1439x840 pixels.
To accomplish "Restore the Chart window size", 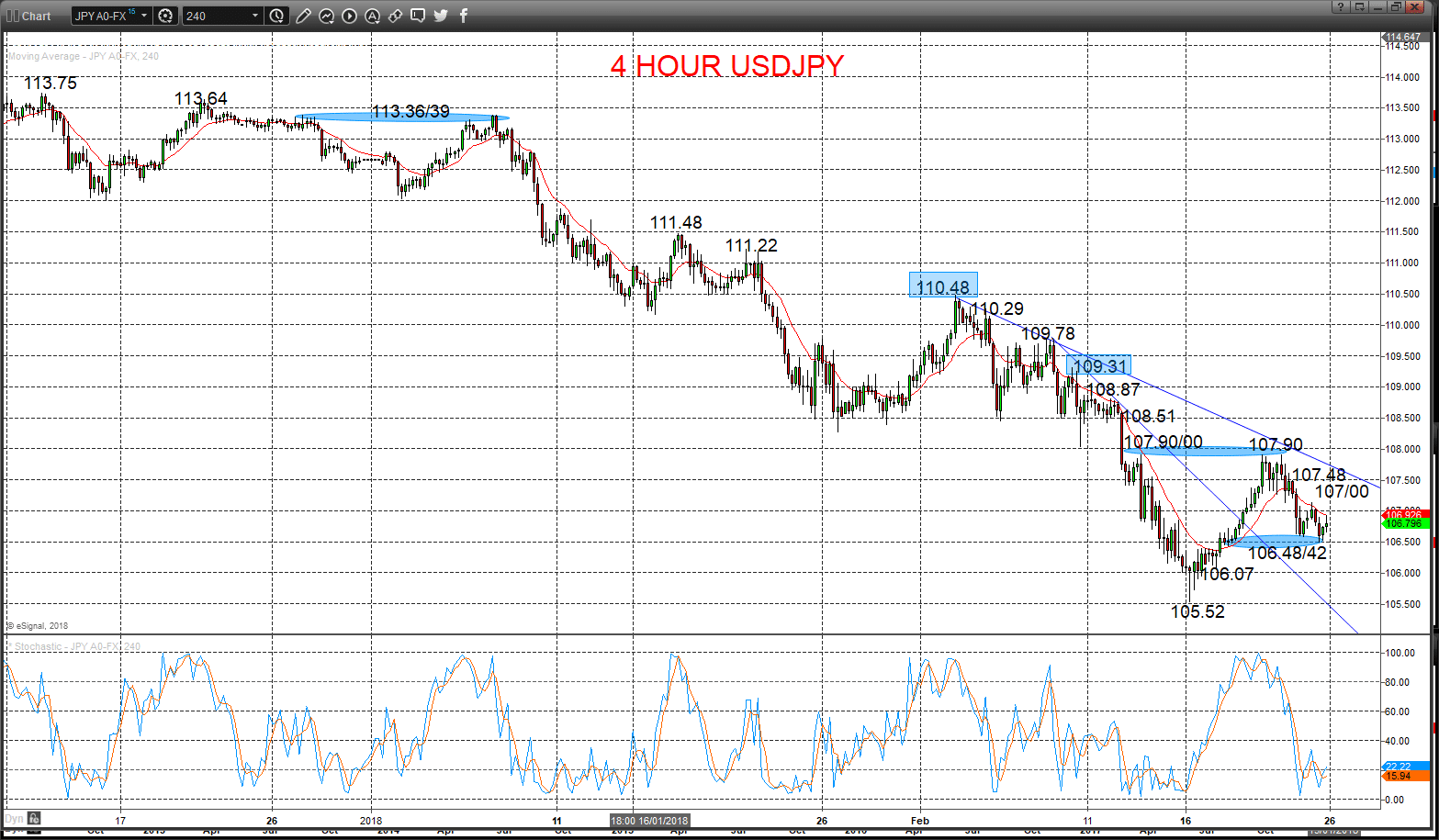I will (1395, 6).
